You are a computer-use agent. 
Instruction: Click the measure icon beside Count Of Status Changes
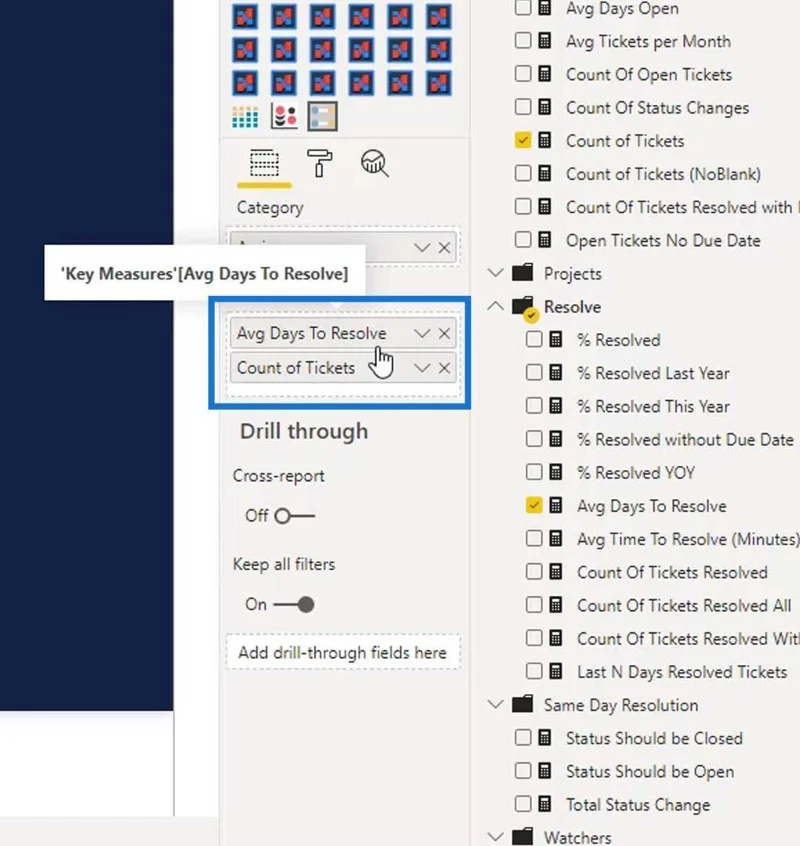click(x=545, y=107)
